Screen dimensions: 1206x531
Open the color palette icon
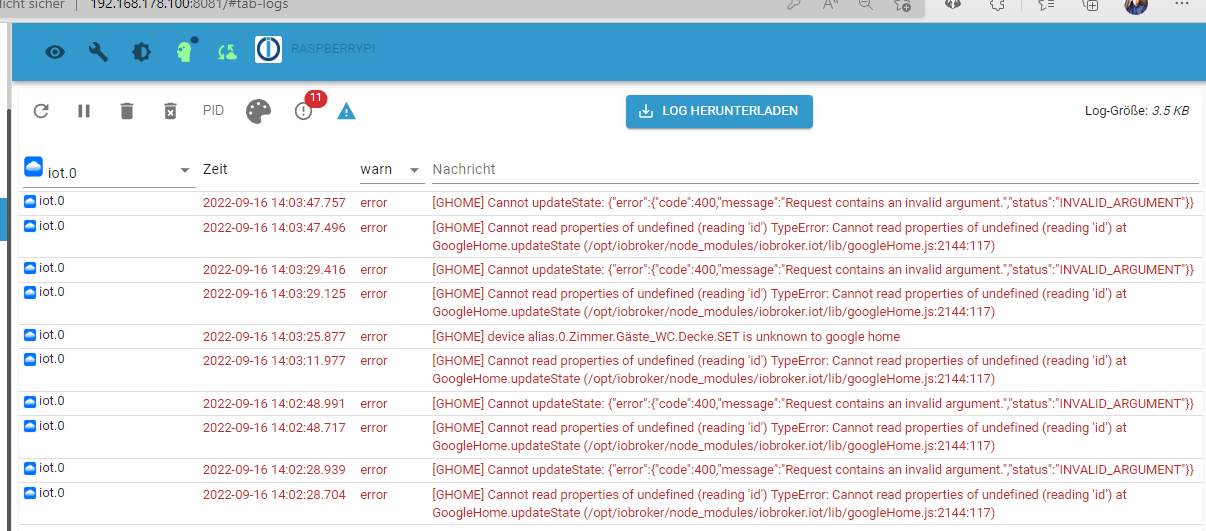coord(259,111)
